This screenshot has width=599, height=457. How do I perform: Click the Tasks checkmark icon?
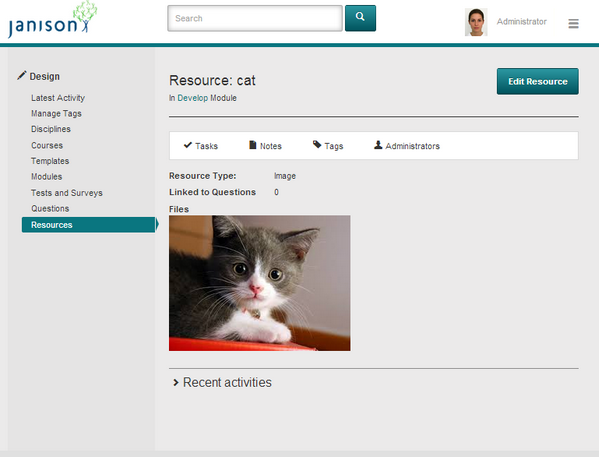click(188, 145)
